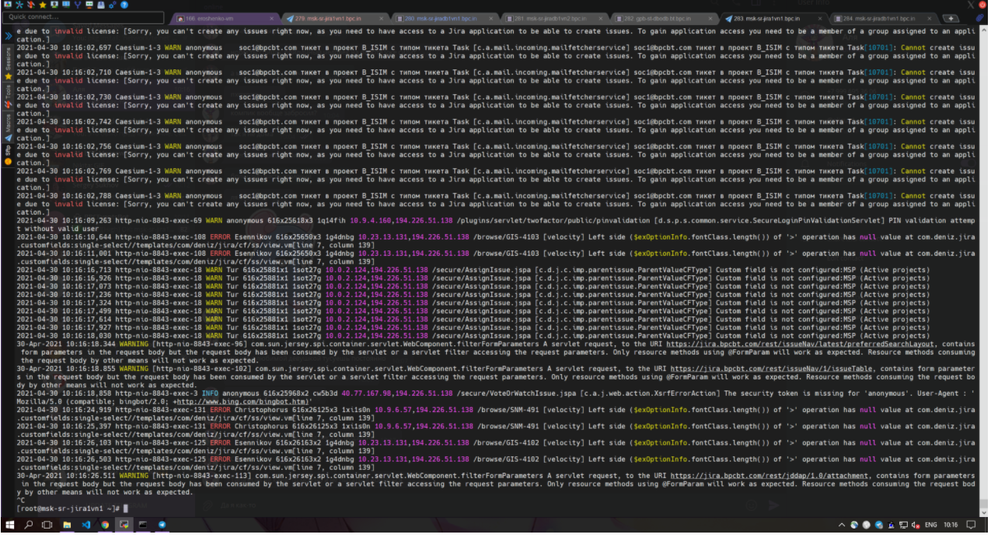
Task: Open link jira.bpcbt.com/rest/issueNav/1/issueTable
Action: 772,368
